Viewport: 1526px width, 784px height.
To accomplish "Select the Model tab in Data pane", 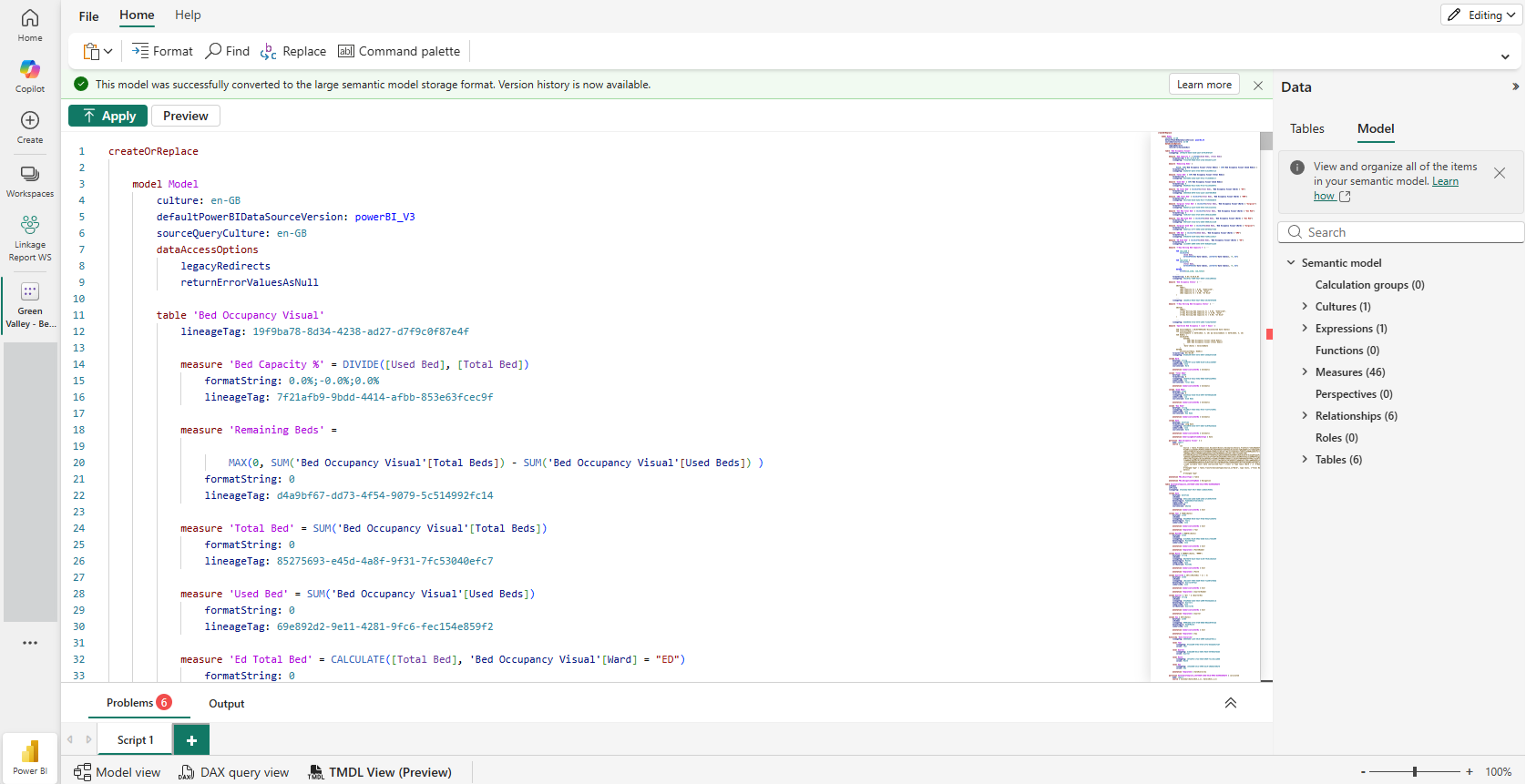I will click(1376, 129).
